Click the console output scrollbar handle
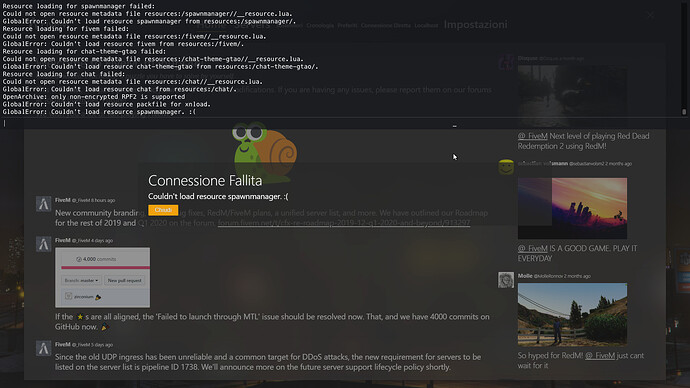Image resolution: width=690 pixels, height=388 pixels. click(x=684, y=112)
